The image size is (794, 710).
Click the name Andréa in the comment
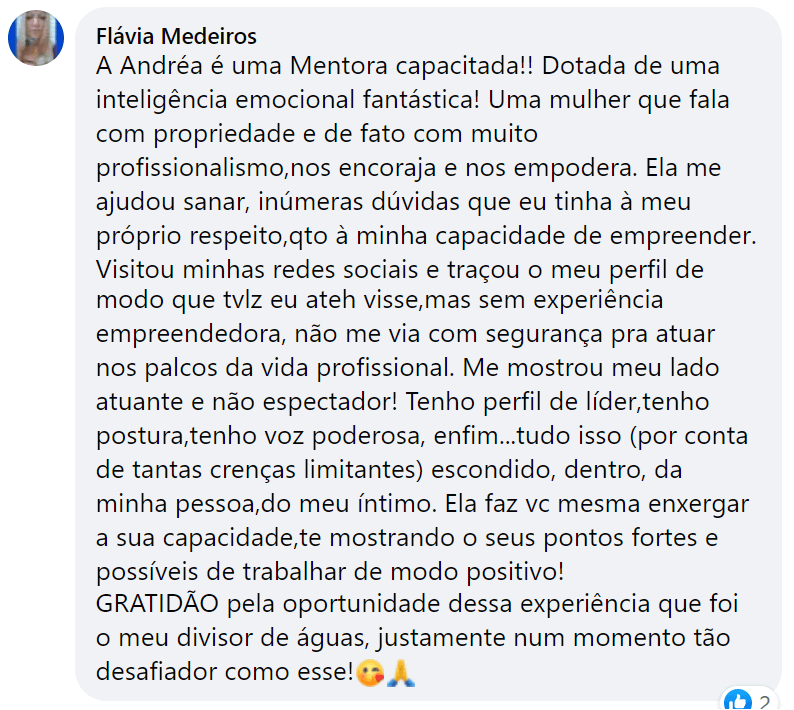[161, 66]
